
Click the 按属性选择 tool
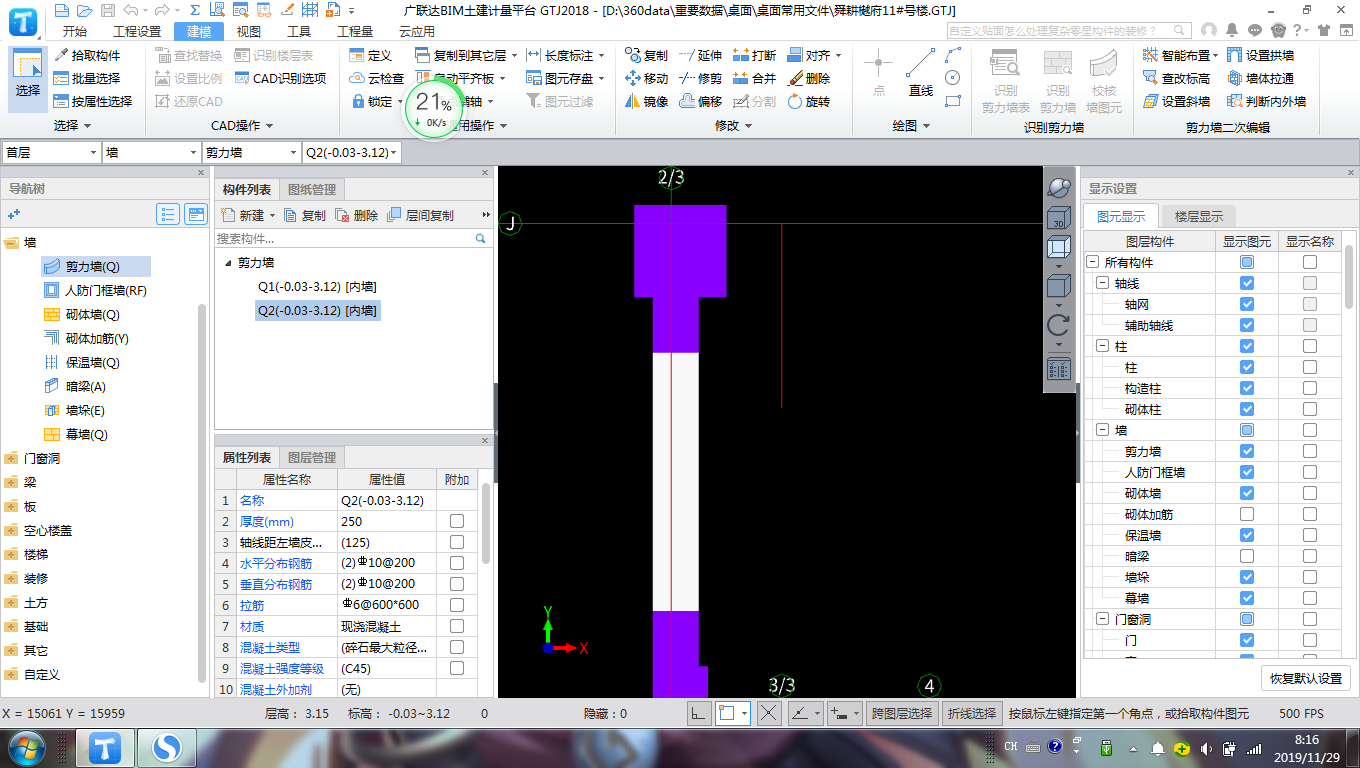tap(93, 101)
